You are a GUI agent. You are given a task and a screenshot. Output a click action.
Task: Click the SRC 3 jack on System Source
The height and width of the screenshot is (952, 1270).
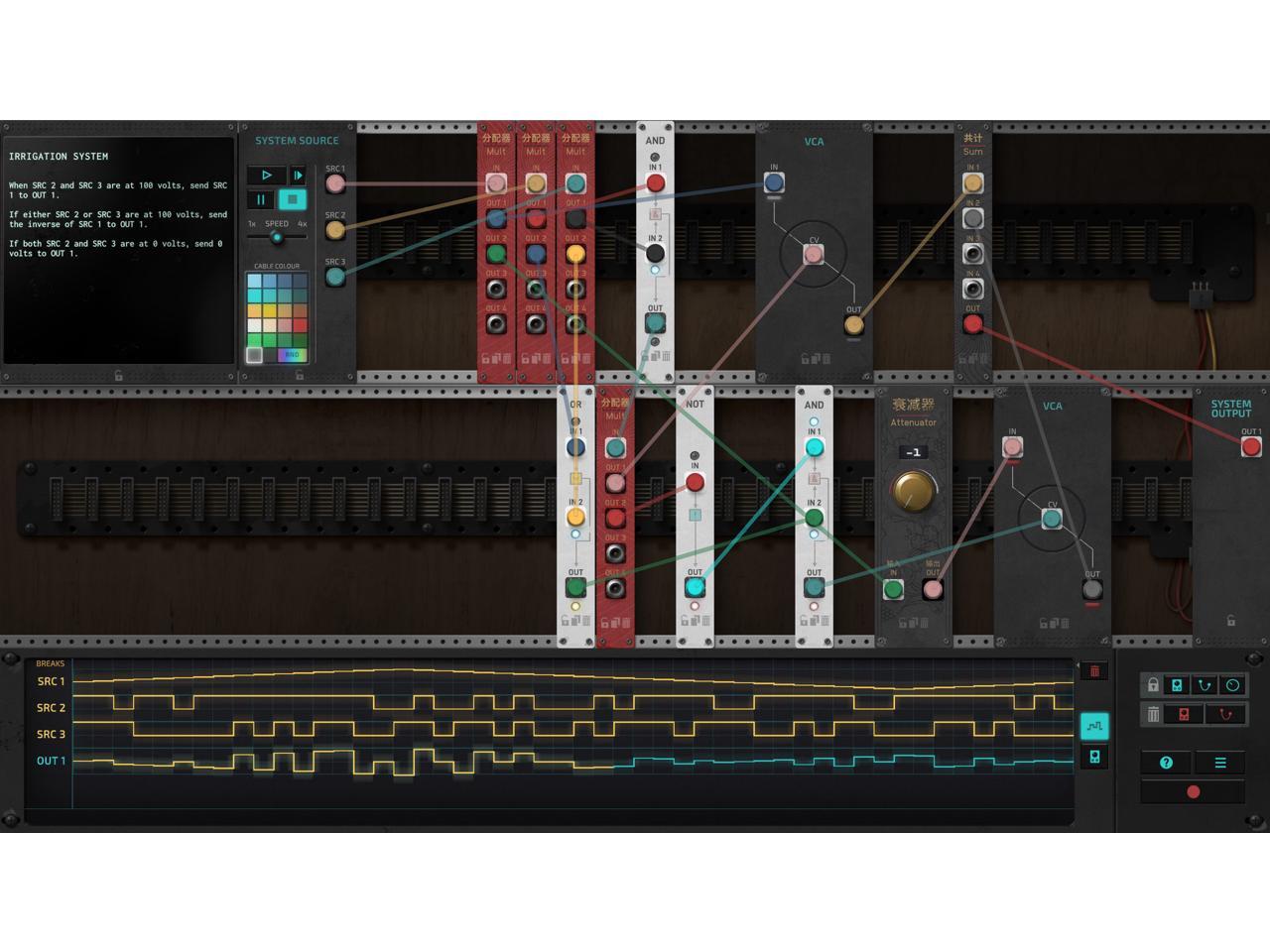click(335, 277)
